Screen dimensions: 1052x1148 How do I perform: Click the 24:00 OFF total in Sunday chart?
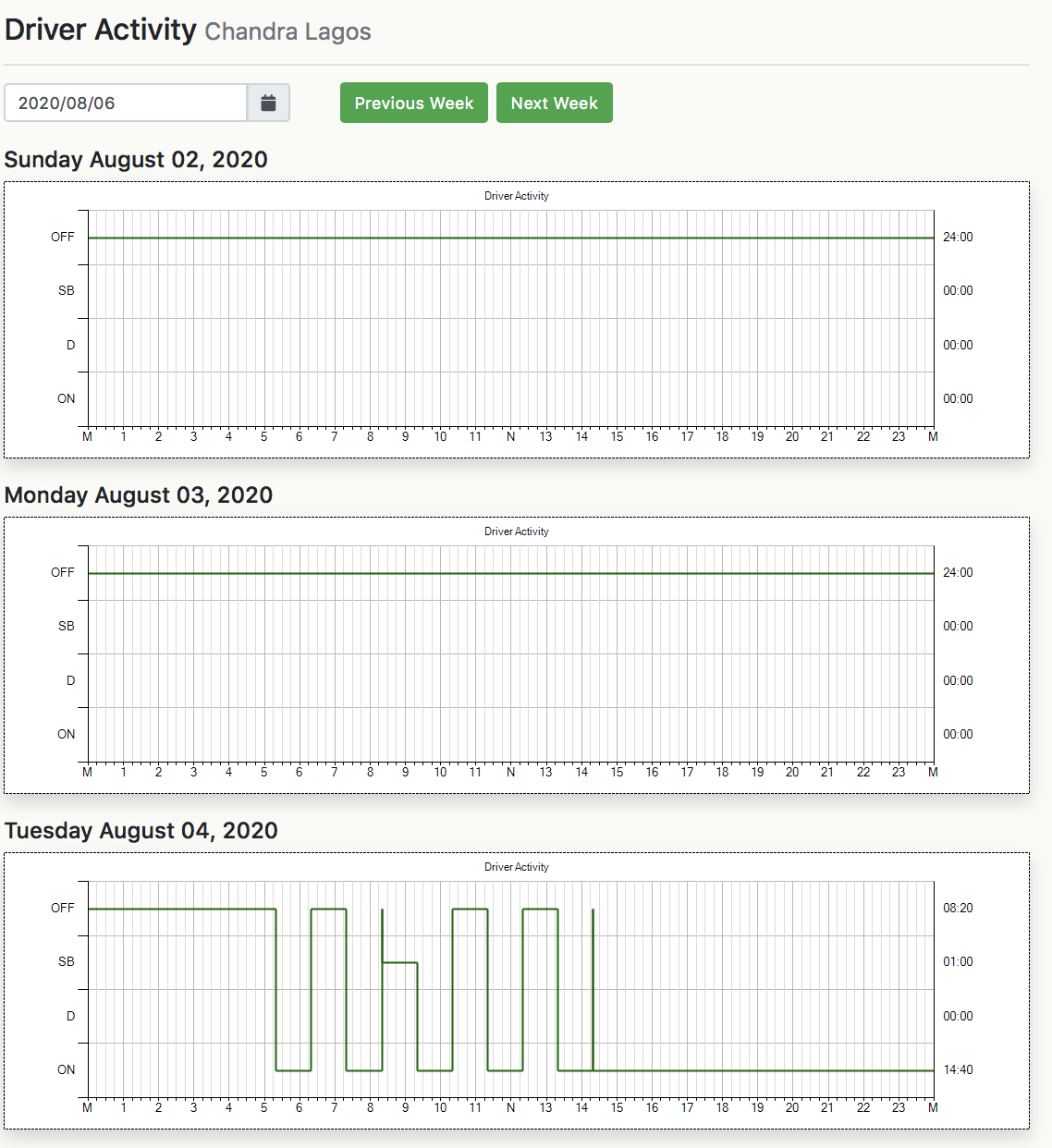click(958, 238)
